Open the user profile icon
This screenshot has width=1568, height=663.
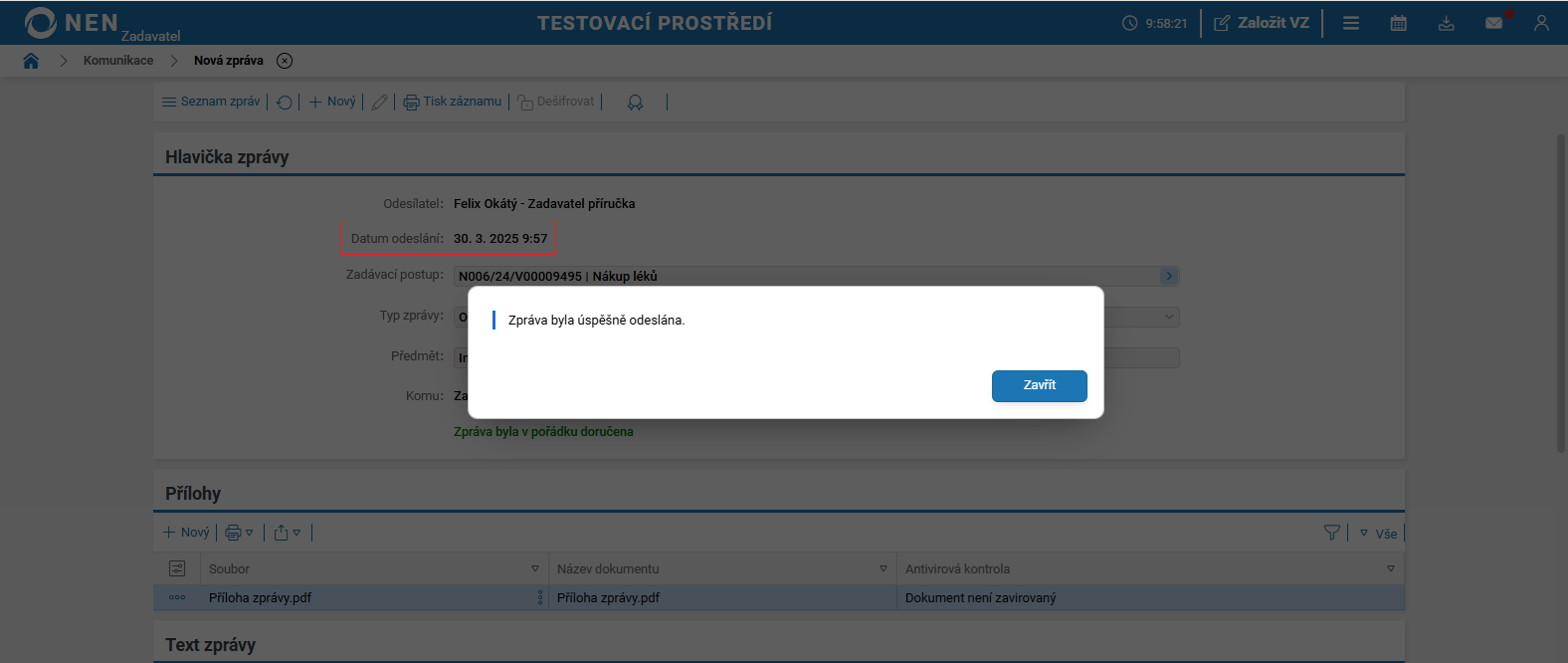(1541, 23)
